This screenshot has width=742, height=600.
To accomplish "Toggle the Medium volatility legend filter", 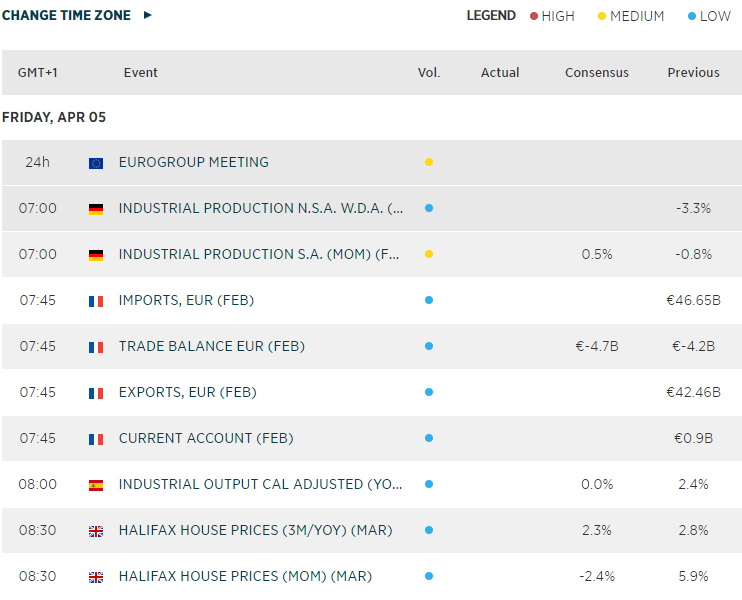I will pos(630,16).
